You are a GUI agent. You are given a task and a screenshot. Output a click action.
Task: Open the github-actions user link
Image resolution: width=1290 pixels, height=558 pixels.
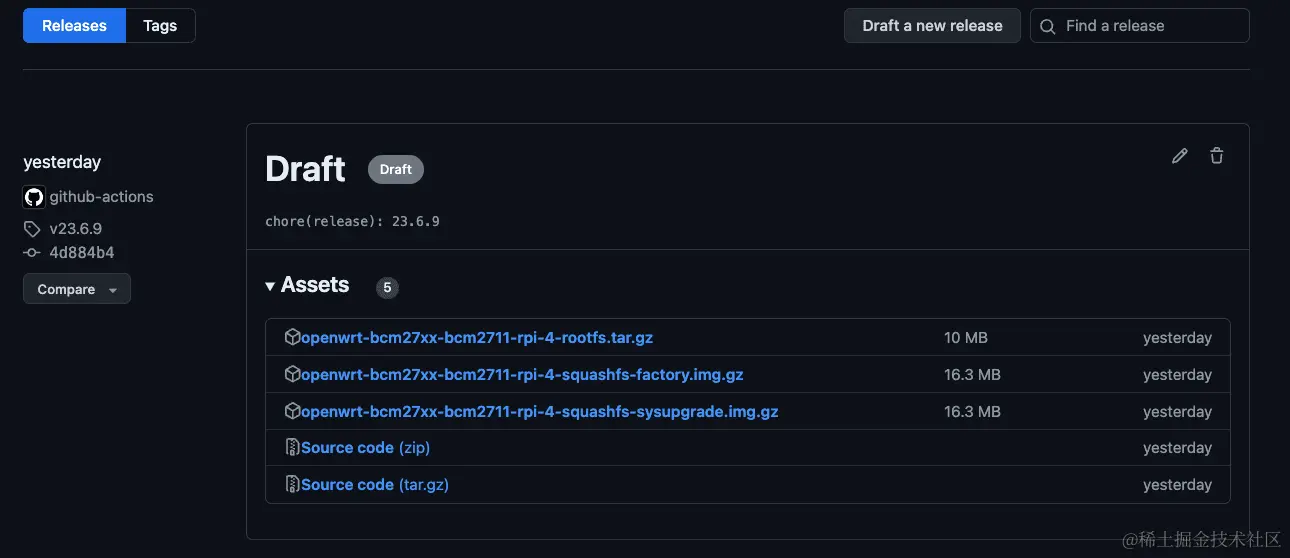102,197
